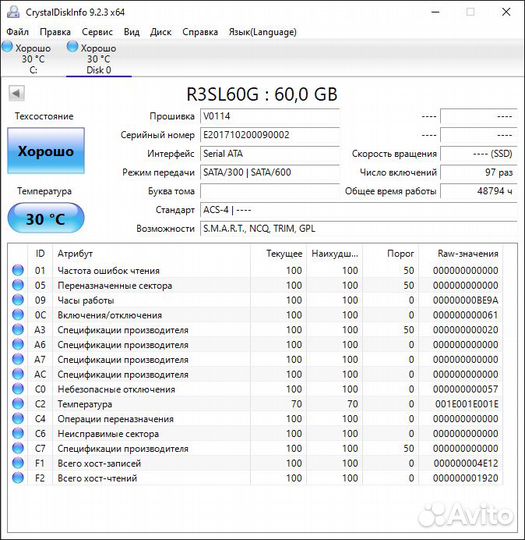This screenshot has width=525, height=540.
Task: Click the CrystalDiskInfo app icon in title bar
Action: (13, 12)
